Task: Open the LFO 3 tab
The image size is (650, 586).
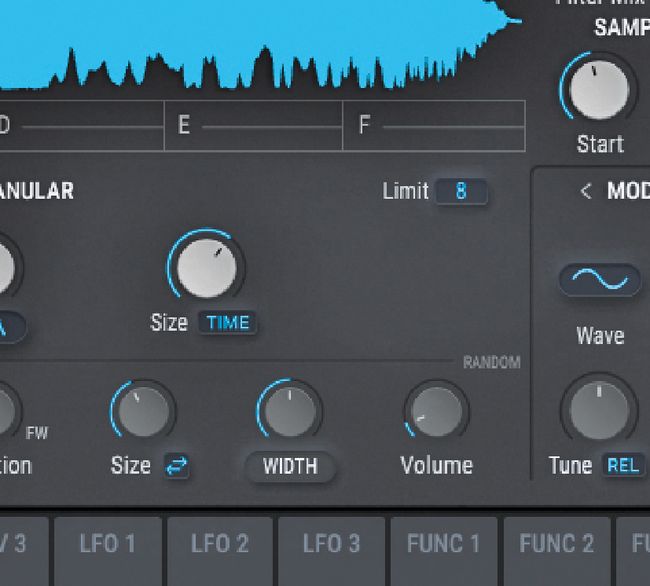Action: pos(332,551)
